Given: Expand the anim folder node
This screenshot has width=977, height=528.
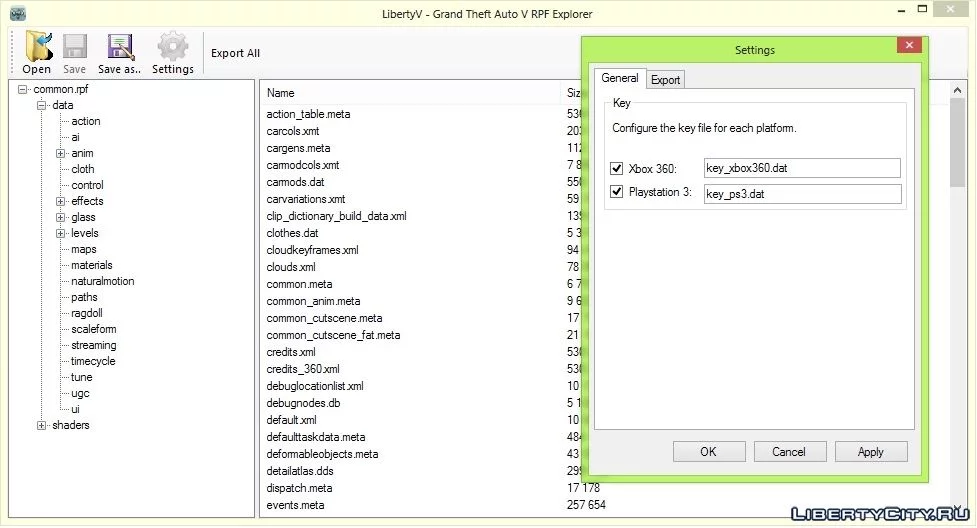Looking at the screenshot, I should point(60,153).
